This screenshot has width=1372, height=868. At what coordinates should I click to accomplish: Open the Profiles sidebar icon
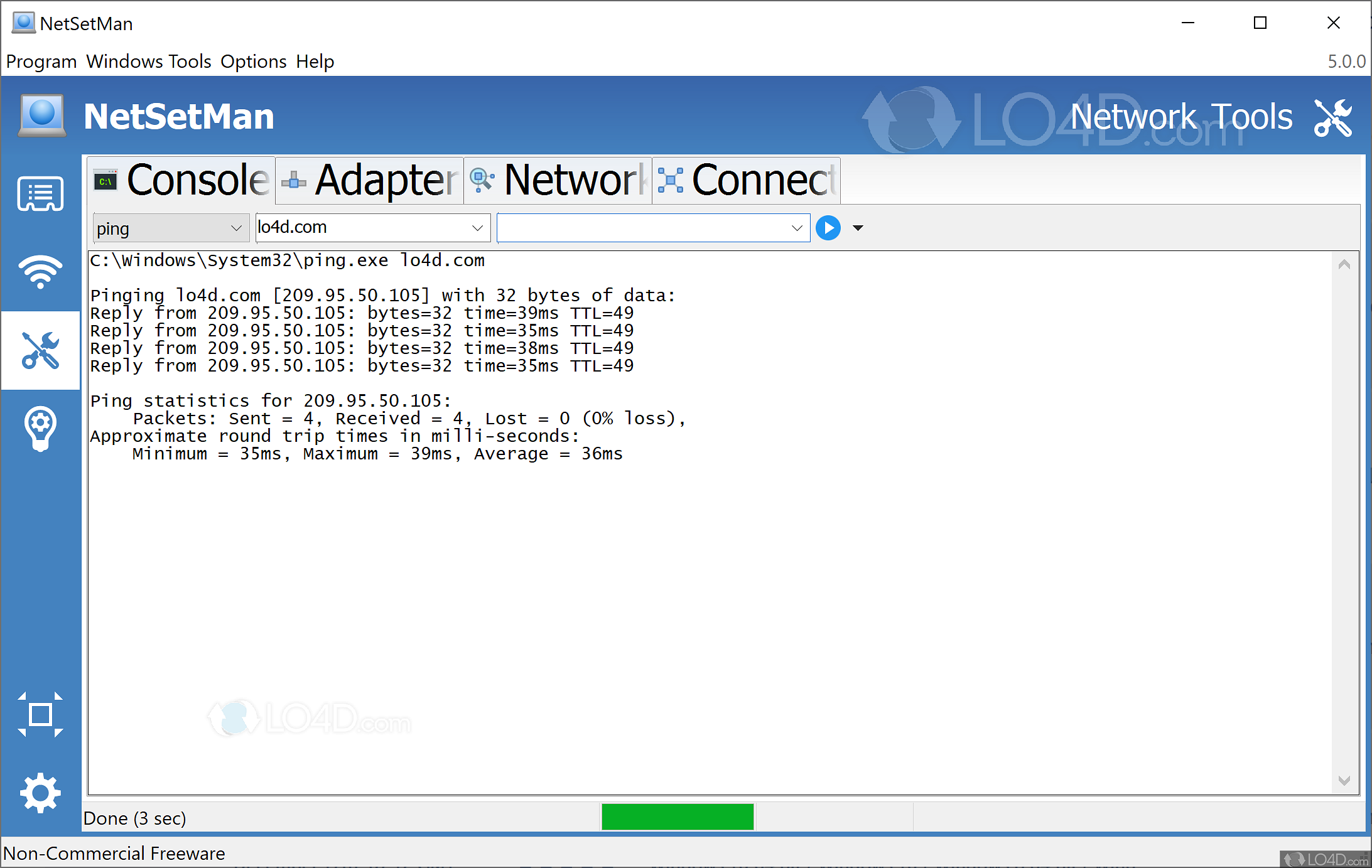40,194
